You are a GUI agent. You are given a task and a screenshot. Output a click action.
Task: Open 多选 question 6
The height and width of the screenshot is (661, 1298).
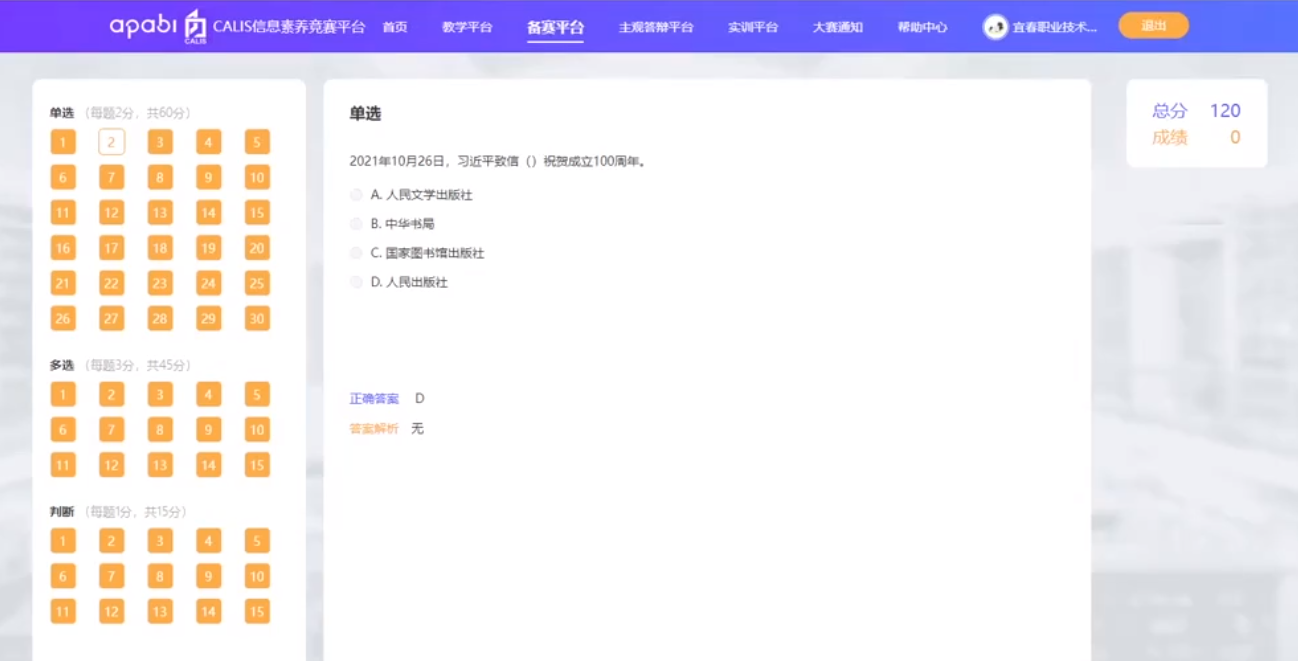tap(63, 430)
